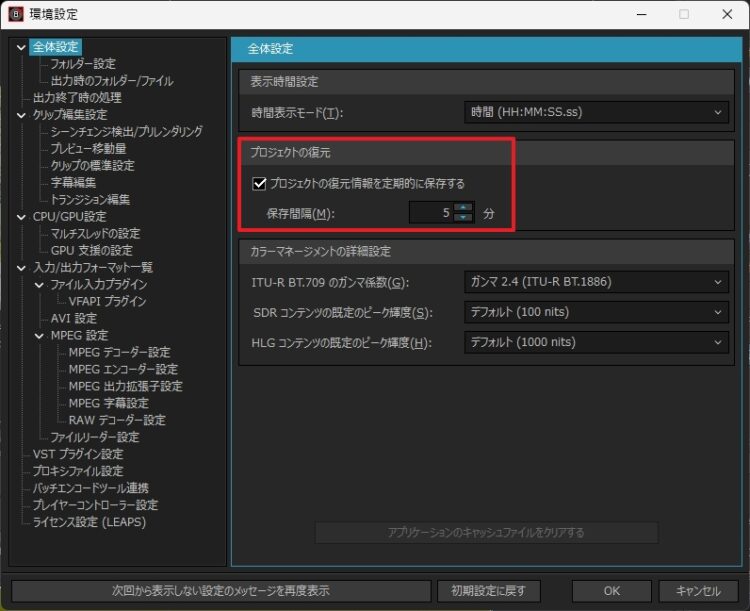Screen dimensions: 750x611
Task: Open MPEG 出力拡張子設定 page
Action: (x=125, y=387)
